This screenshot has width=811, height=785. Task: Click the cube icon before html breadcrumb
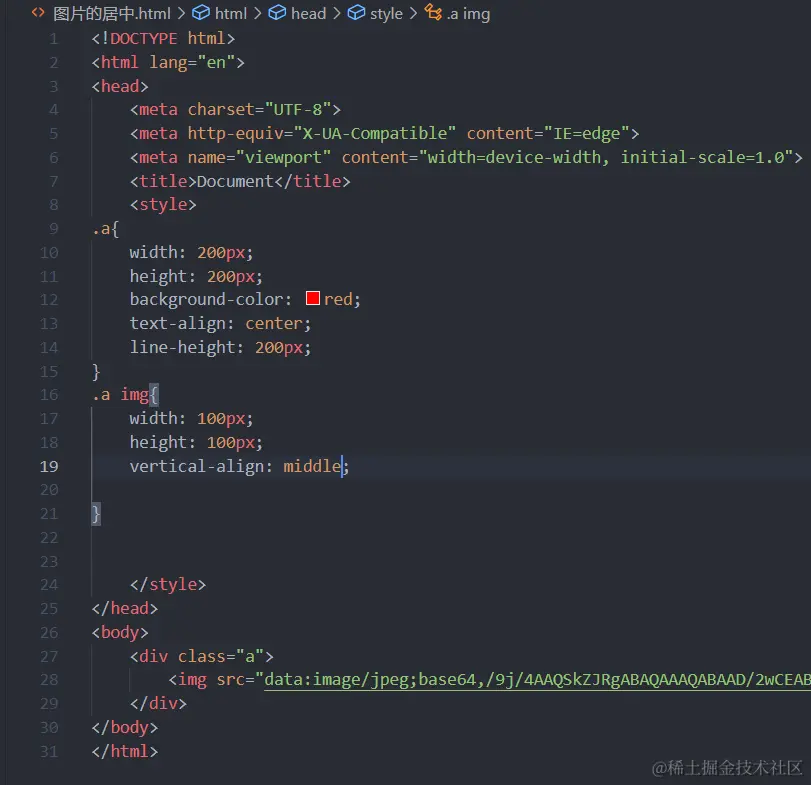pos(201,13)
